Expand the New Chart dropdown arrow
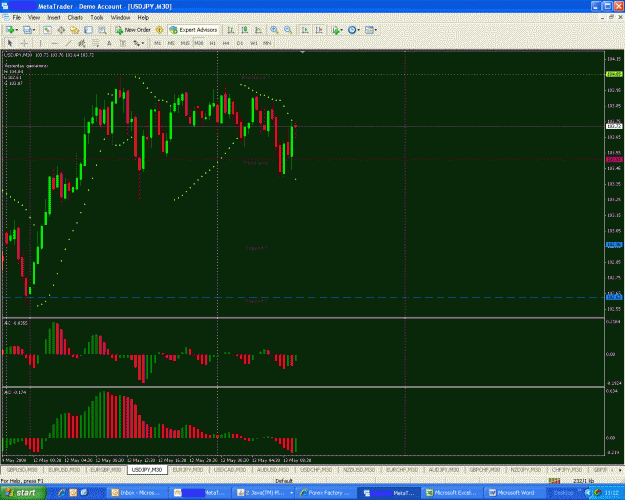The image size is (625, 500). [16, 30]
